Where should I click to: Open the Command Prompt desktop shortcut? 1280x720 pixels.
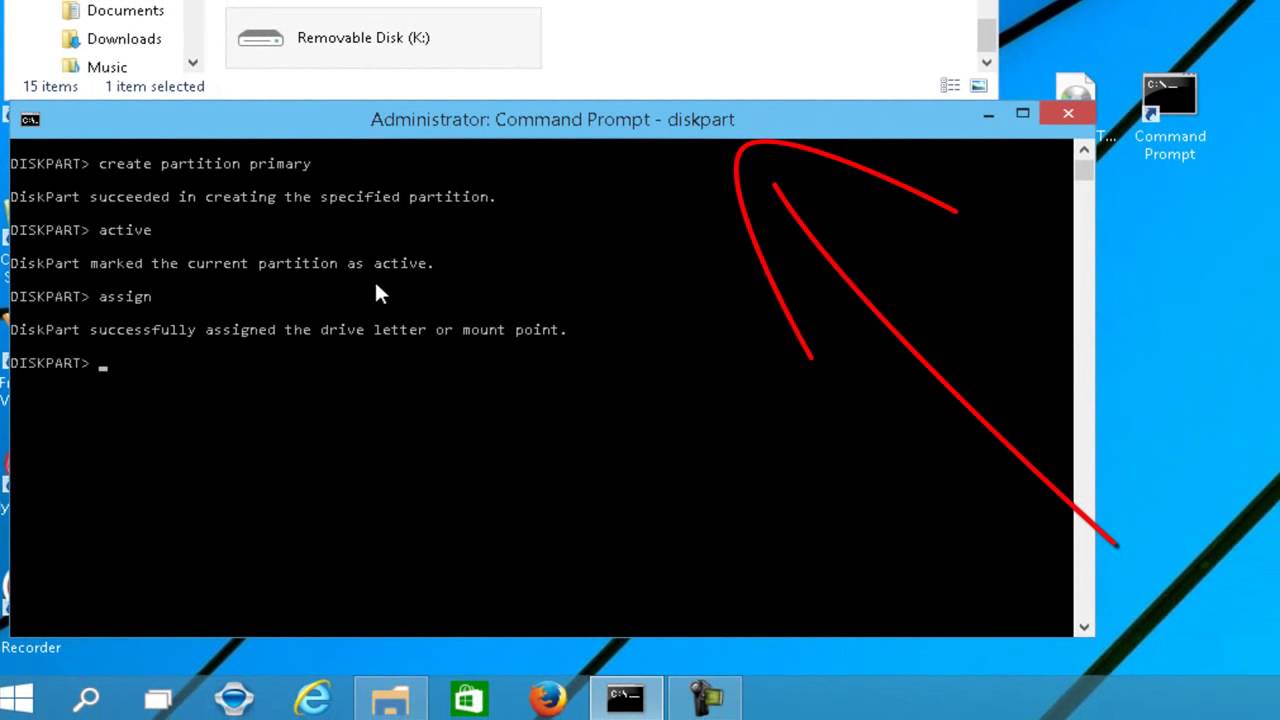pyautogui.click(x=1169, y=118)
